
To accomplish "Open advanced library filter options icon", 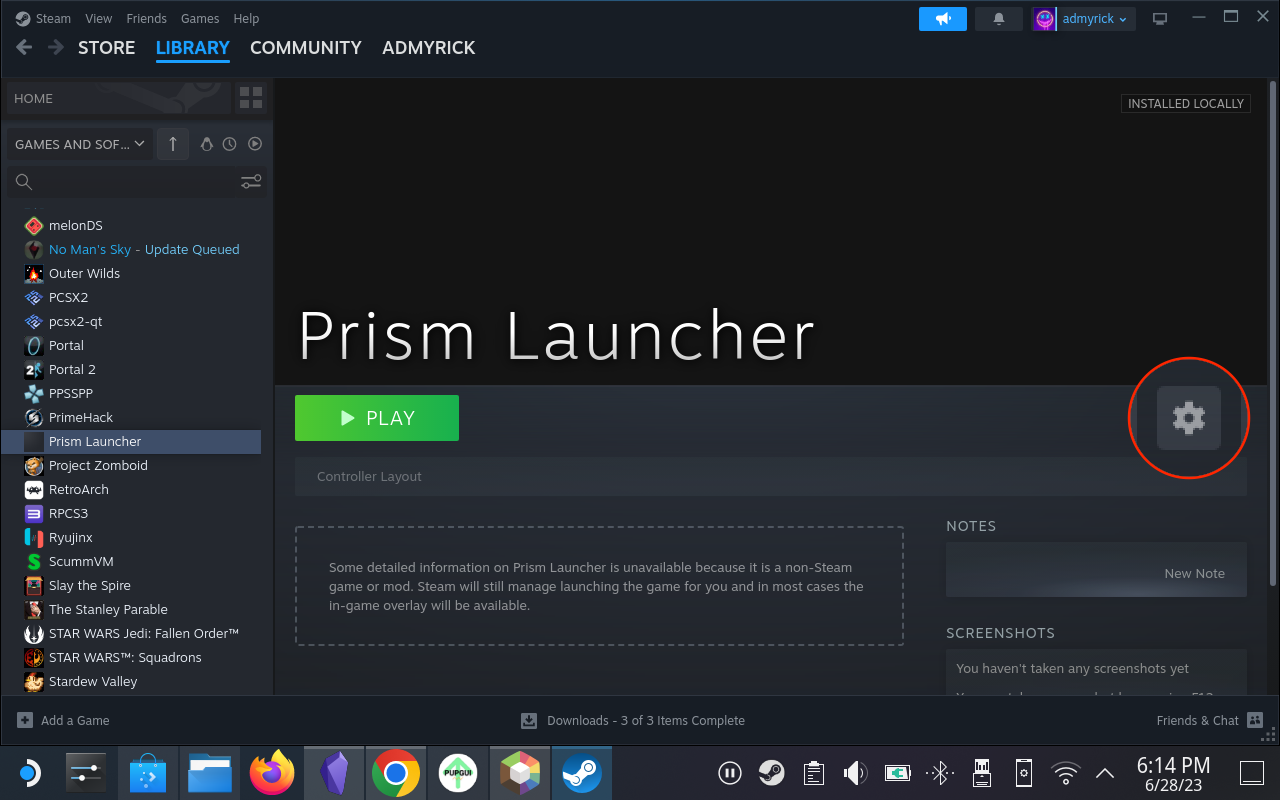I will coord(250,182).
